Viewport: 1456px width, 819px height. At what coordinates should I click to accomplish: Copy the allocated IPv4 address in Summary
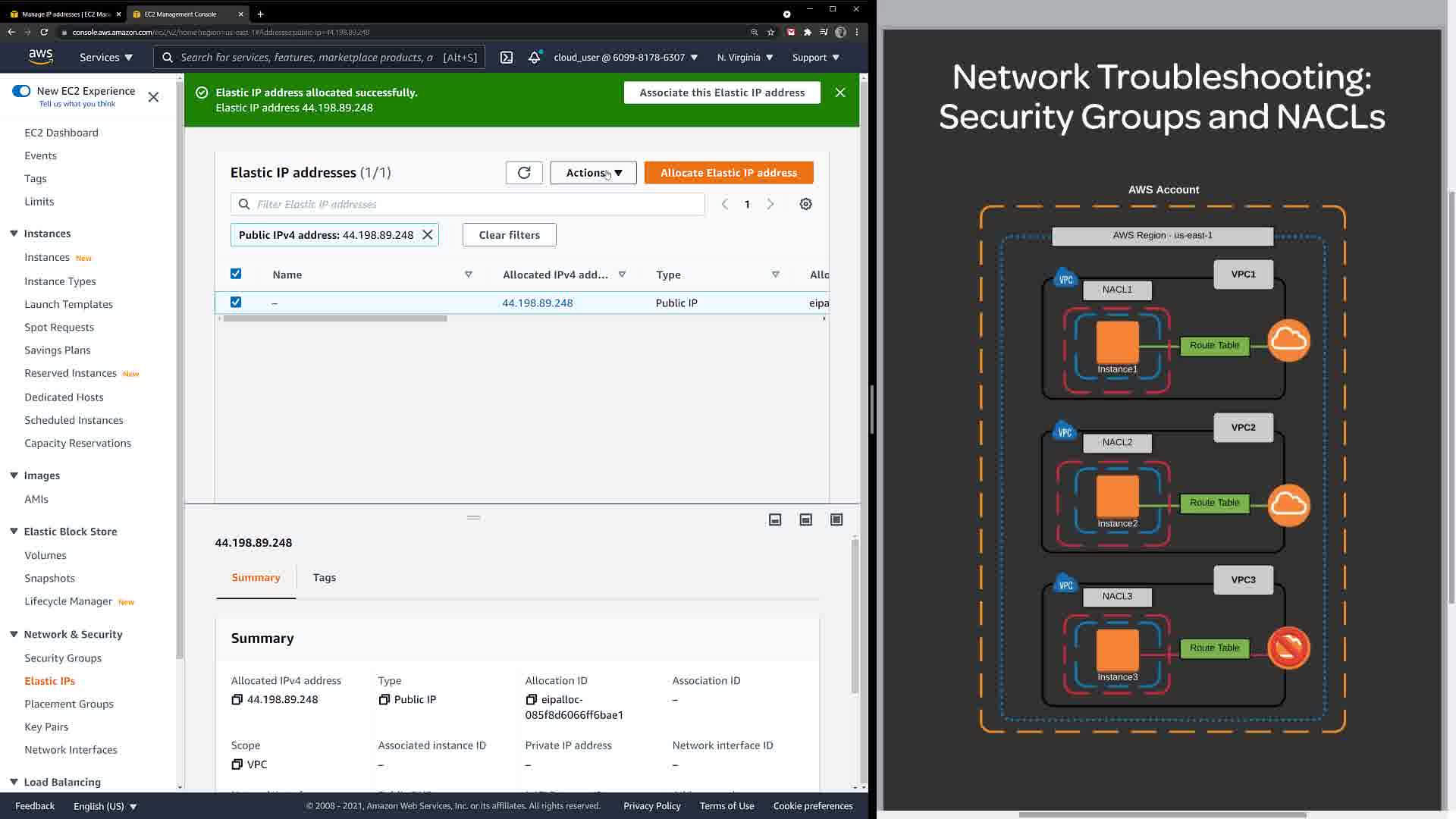[237, 700]
